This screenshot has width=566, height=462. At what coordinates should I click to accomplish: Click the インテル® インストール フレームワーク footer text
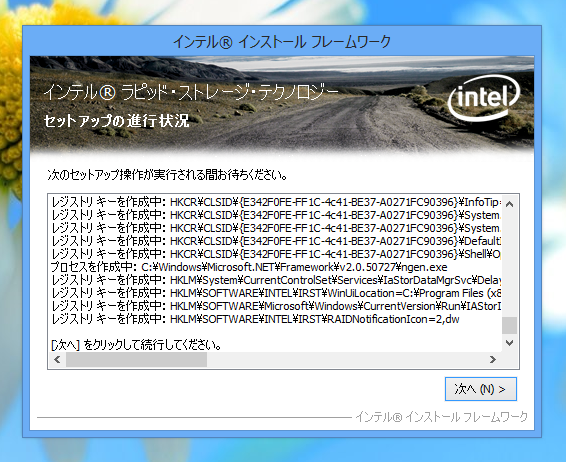[x=441, y=417]
